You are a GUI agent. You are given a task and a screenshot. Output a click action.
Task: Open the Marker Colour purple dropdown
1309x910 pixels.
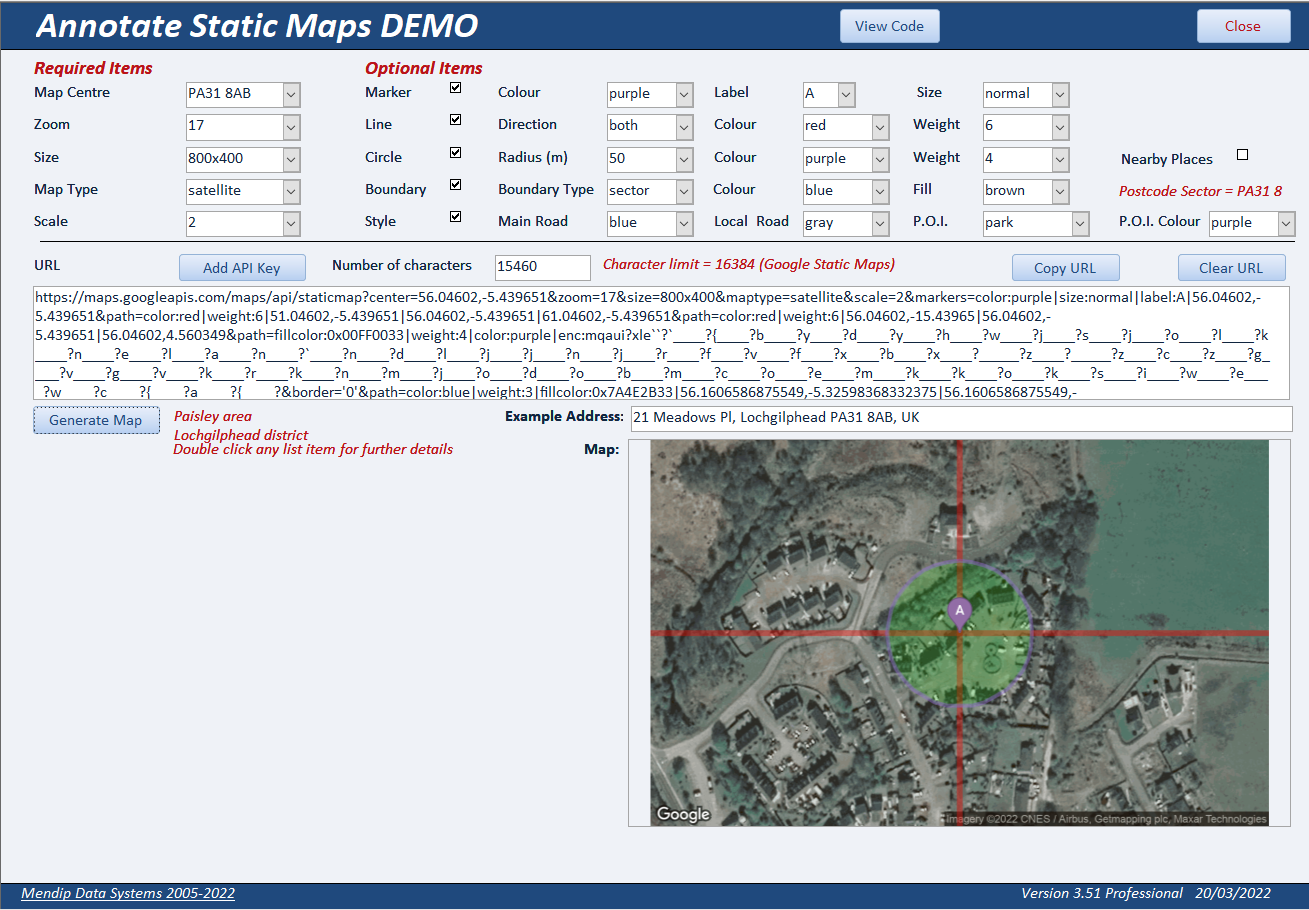685,94
